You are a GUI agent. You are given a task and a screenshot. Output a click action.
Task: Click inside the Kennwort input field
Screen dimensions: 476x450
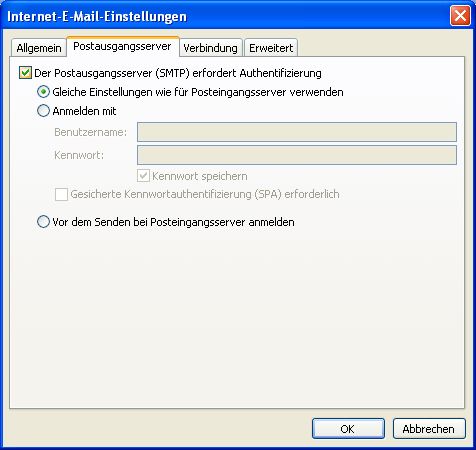(297, 155)
